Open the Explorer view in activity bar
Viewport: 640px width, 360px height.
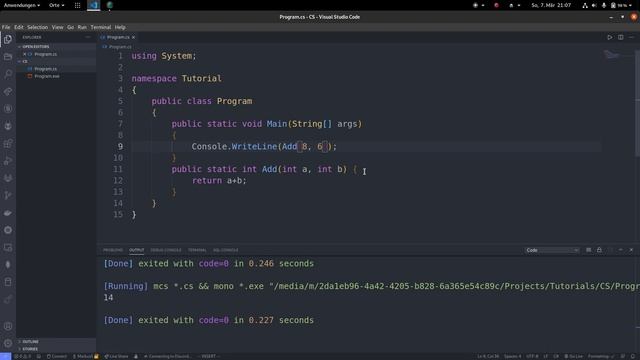click(x=8, y=39)
